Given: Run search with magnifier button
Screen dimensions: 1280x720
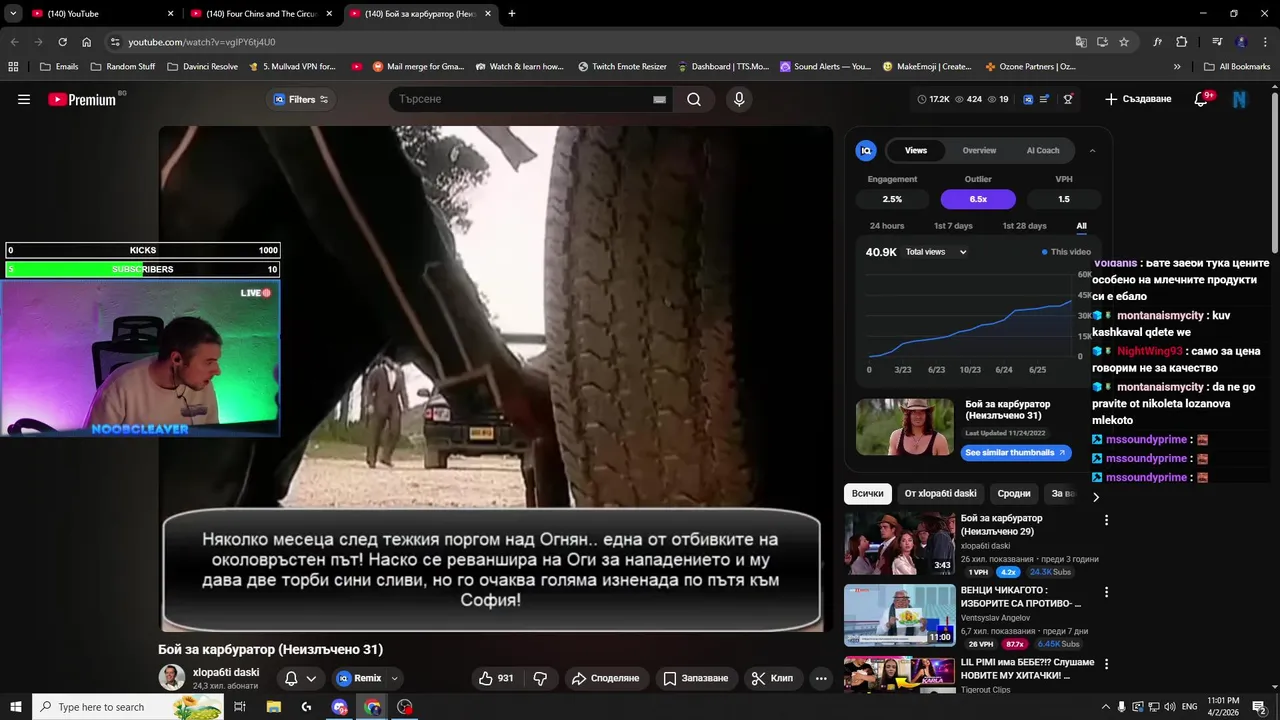Looking at the screenshot, I should (694, 99).
